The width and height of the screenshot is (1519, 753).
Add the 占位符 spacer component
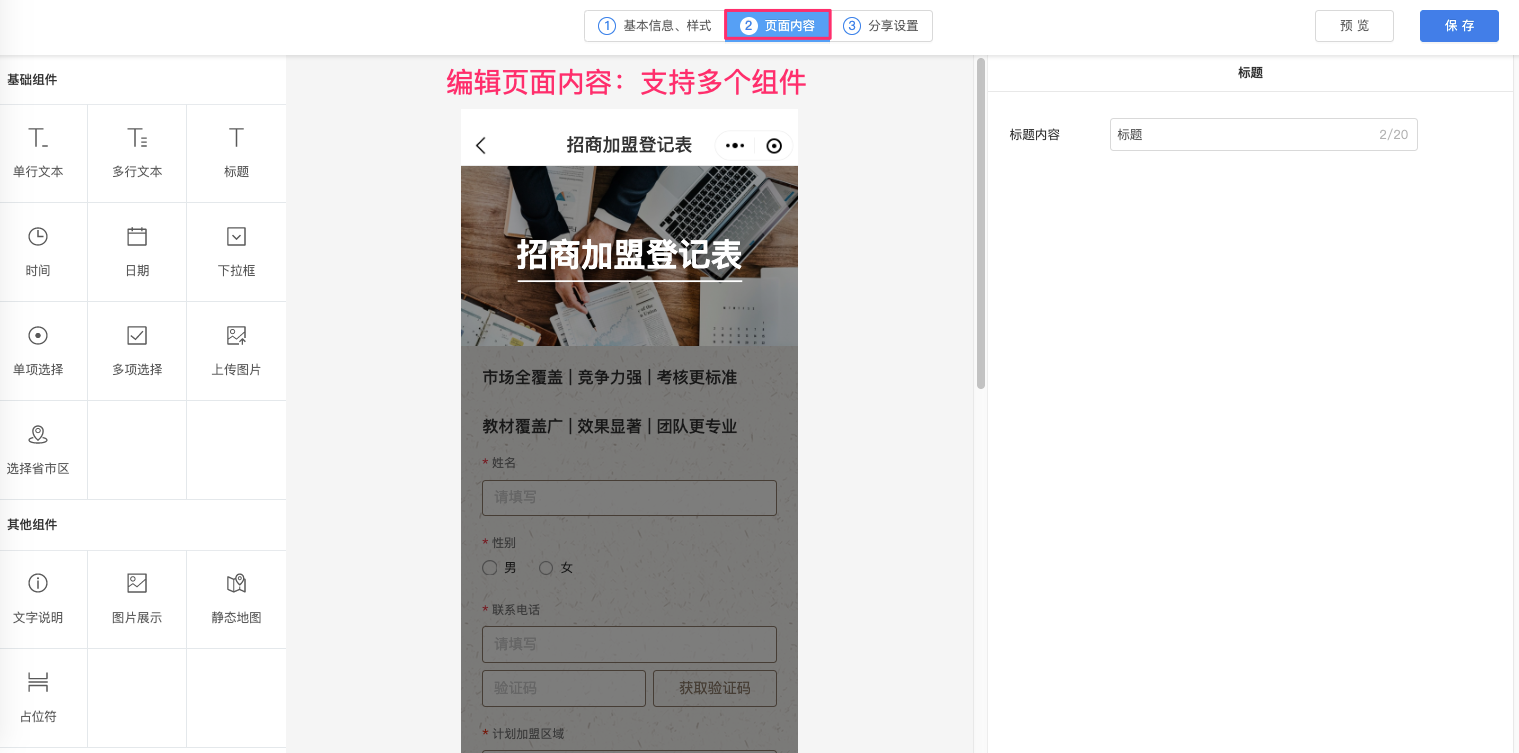click(38, 698)
